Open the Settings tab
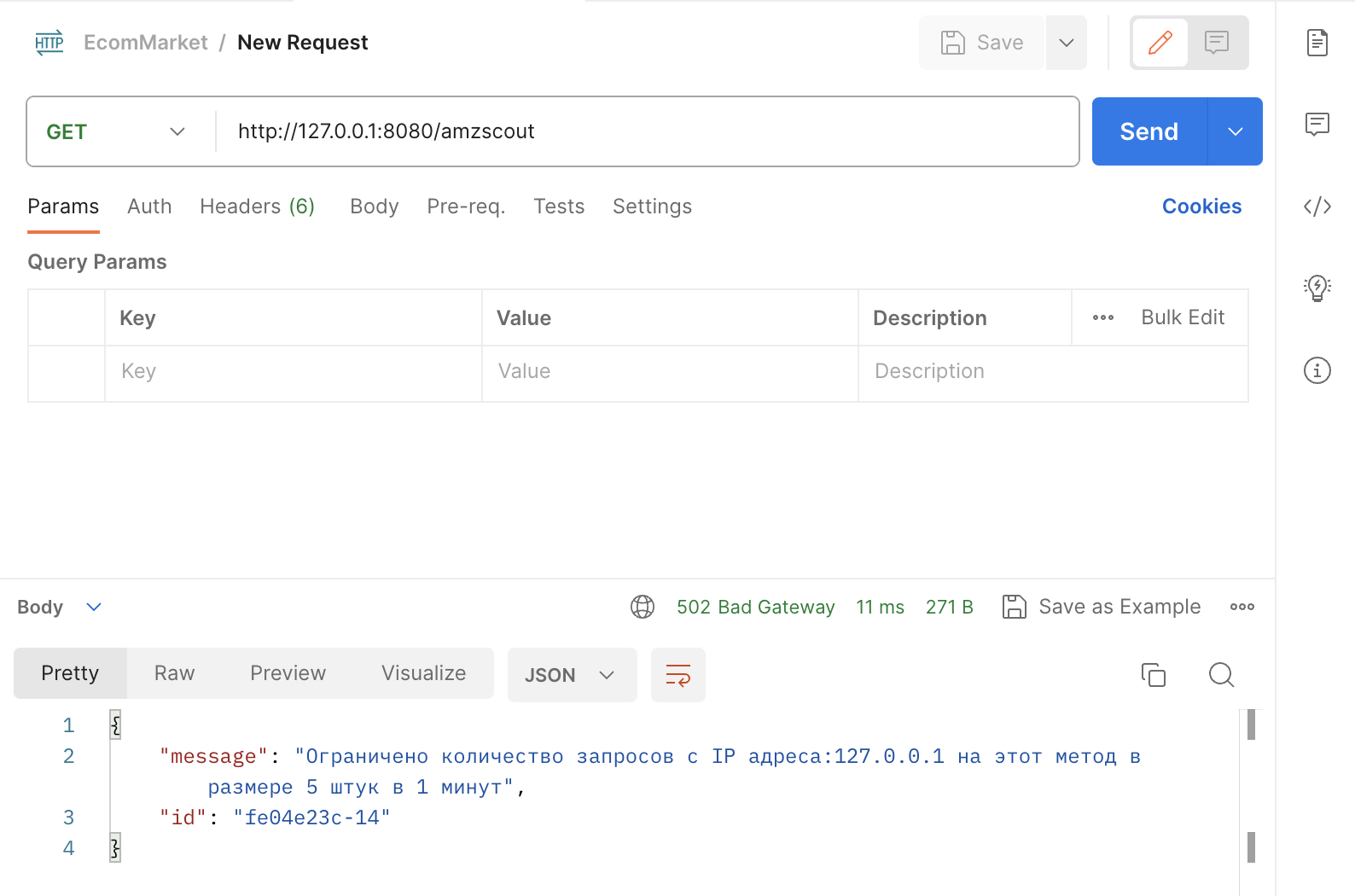Viewport: 1355px width, 896px height. click(652, 207)
